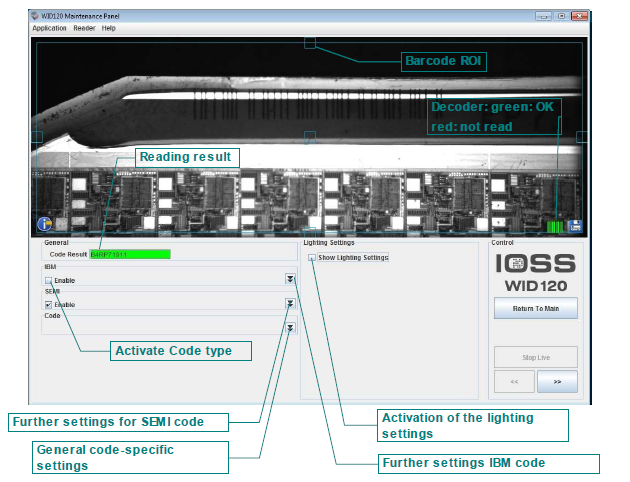Click the save disk icon on image
This screenshot has height=482, width=630.
[x=575, y=226]
